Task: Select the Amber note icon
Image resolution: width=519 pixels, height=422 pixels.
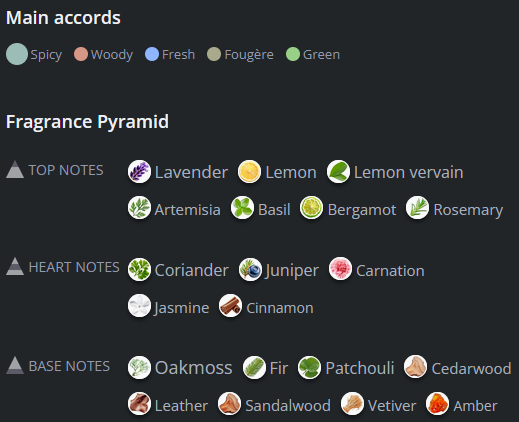Action: coord(437,404)
